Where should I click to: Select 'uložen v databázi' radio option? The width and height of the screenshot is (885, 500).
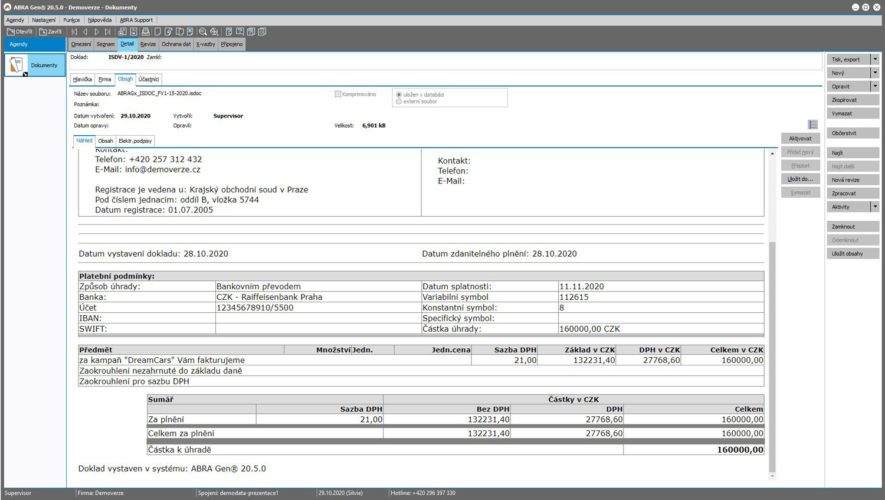pos(399,94)
